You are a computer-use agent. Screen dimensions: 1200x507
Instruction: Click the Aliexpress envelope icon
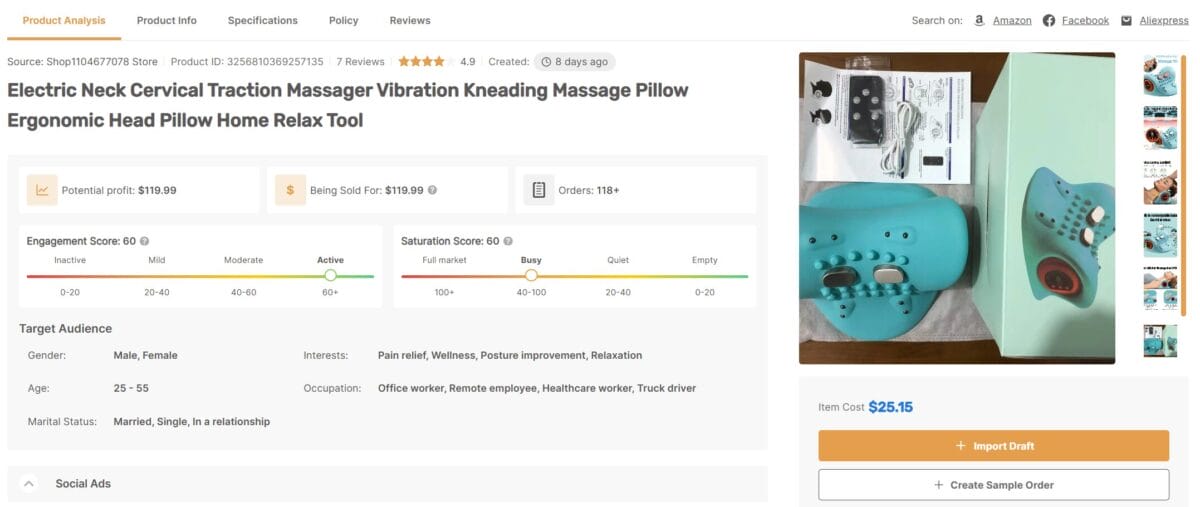[x=1126, y=20]
